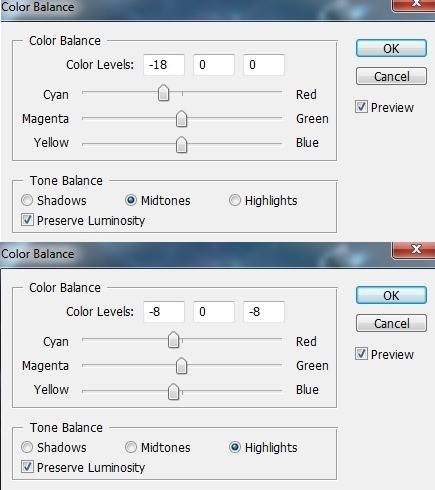The width and height of the screenshot is (435, 490).
Task: Click OK in the lower Color Balance dialog
Action: 391,295
